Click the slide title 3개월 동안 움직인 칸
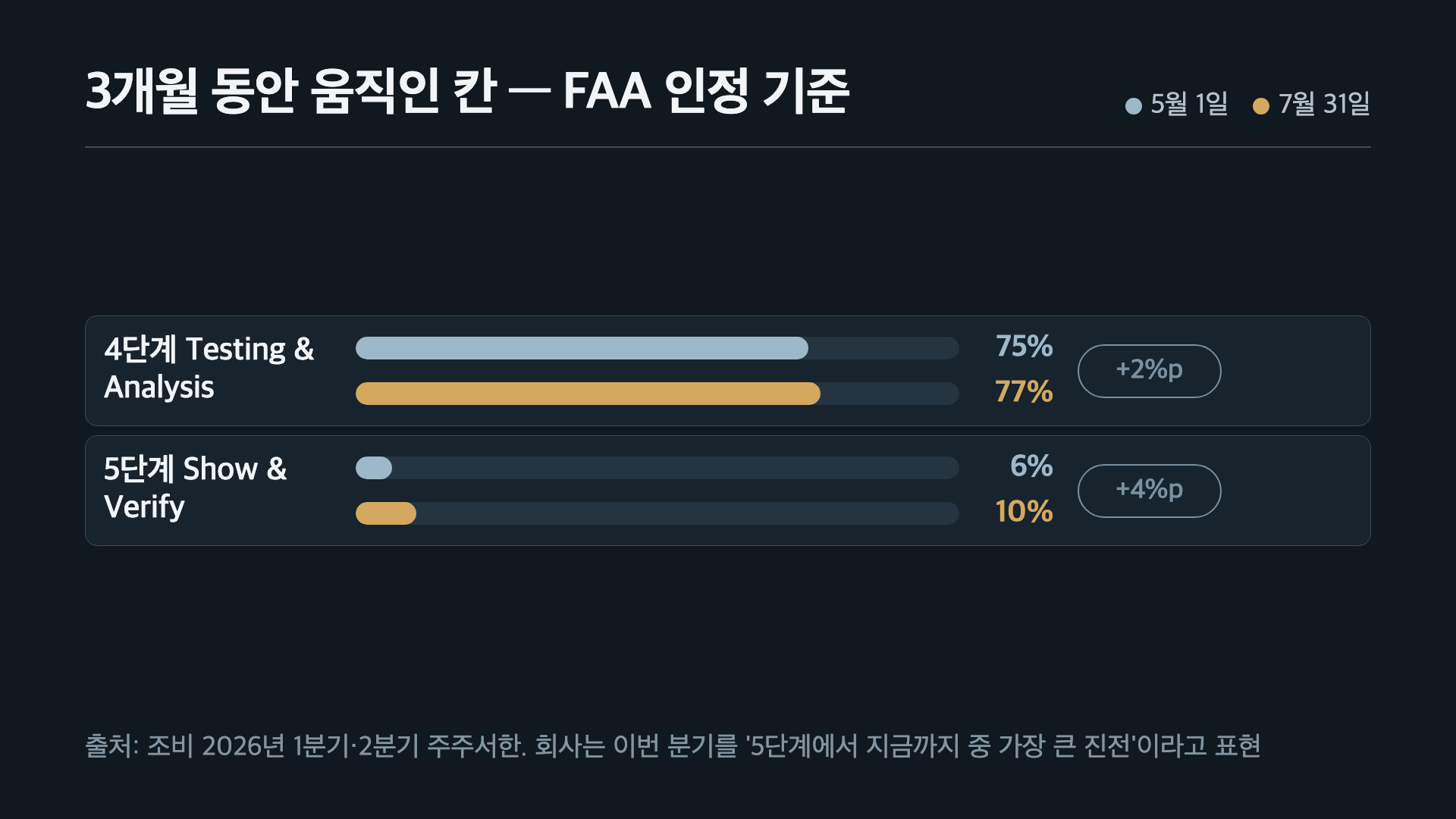The height and width of the screenshot is (819, 1456). (291, 91)
